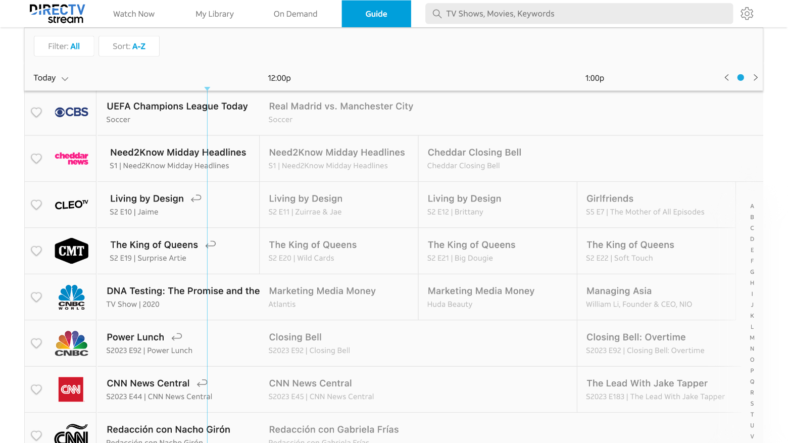This screenshot has height=443, width=788.
Task: Open Marketing Media Money Atlantis episode
Action: point(339,297)
